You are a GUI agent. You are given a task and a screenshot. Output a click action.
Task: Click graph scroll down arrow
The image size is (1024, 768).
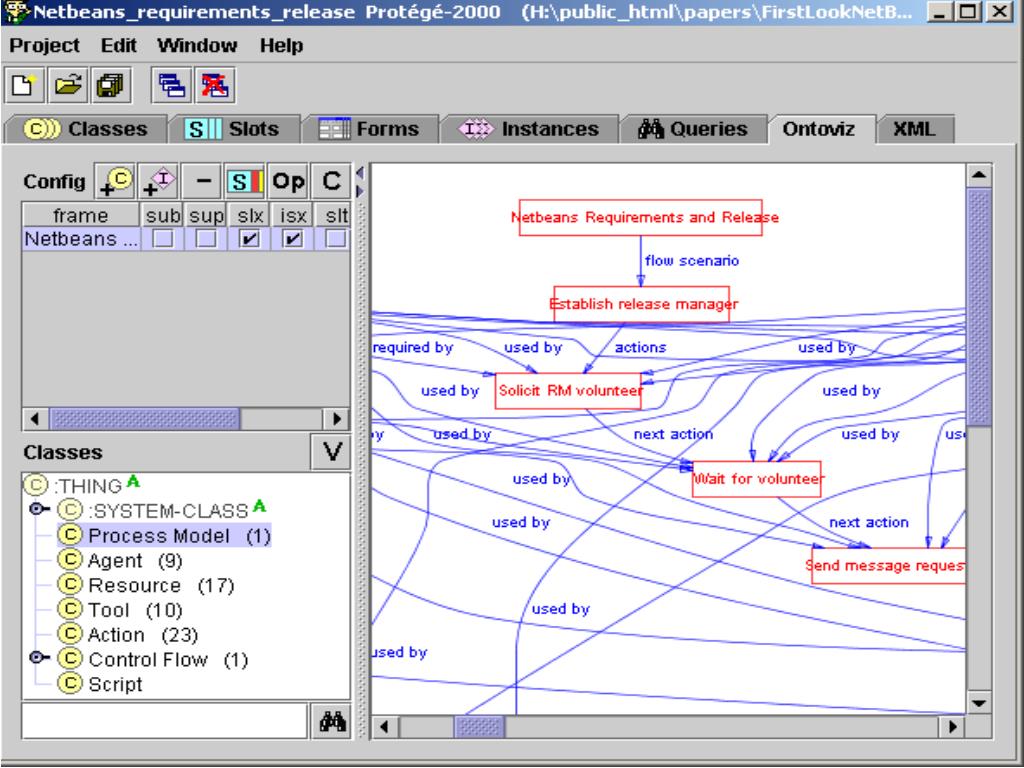click(978, 703)
